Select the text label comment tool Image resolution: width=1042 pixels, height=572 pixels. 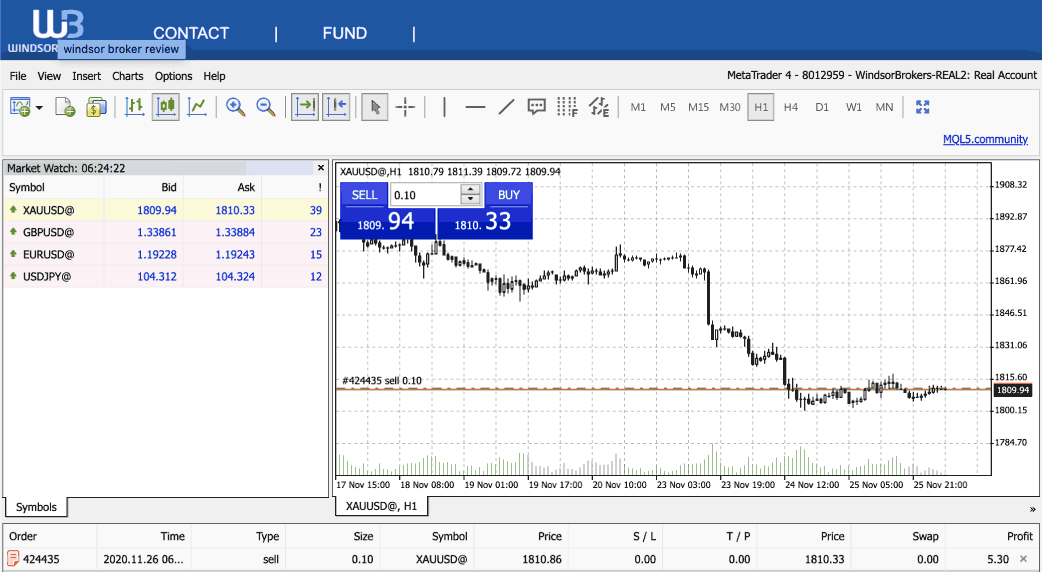click(536, 106)
